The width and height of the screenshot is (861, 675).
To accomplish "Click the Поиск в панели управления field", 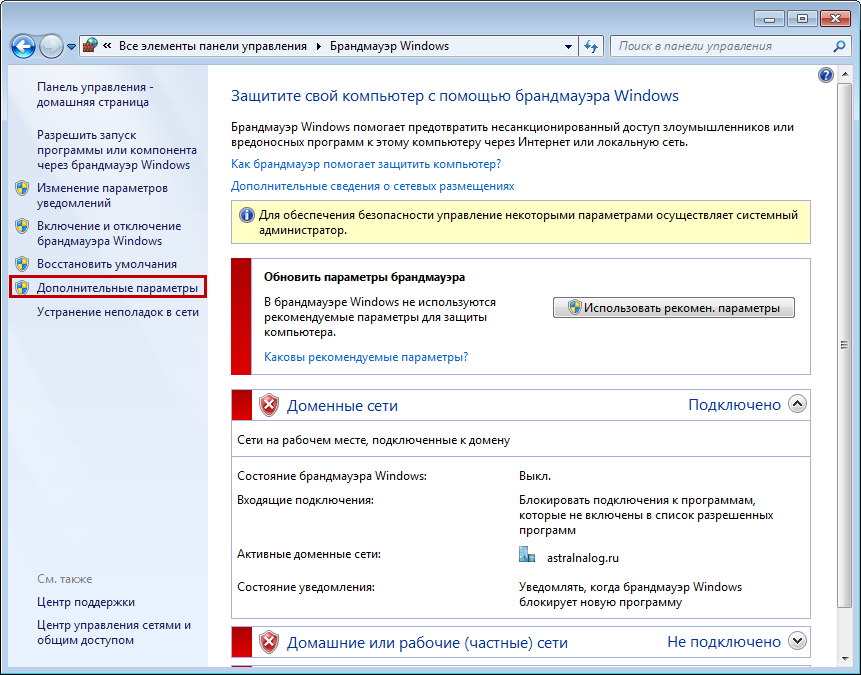I will click(720, 46).
